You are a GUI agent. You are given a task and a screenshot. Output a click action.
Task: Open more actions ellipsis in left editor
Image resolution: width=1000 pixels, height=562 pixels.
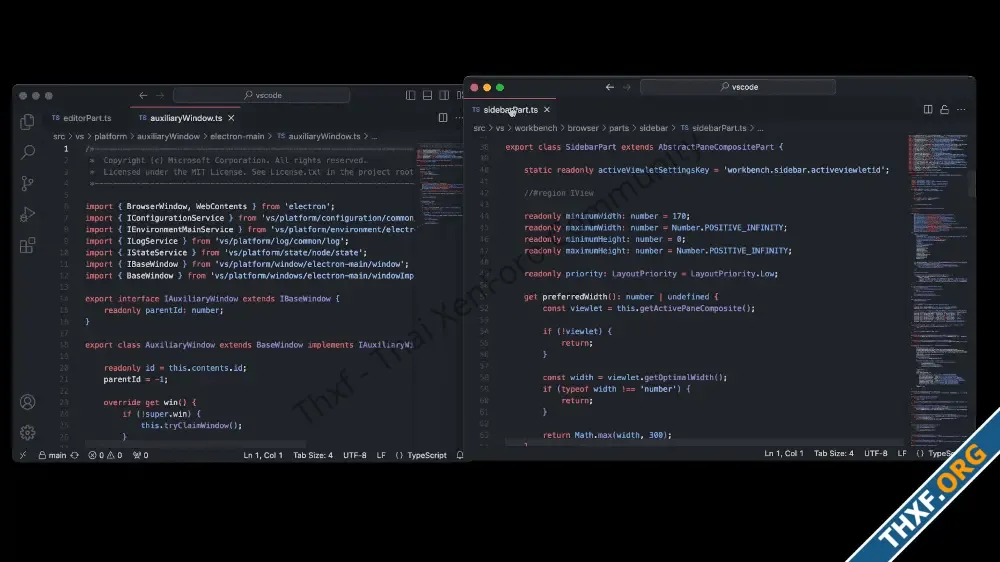click(459, 117)
